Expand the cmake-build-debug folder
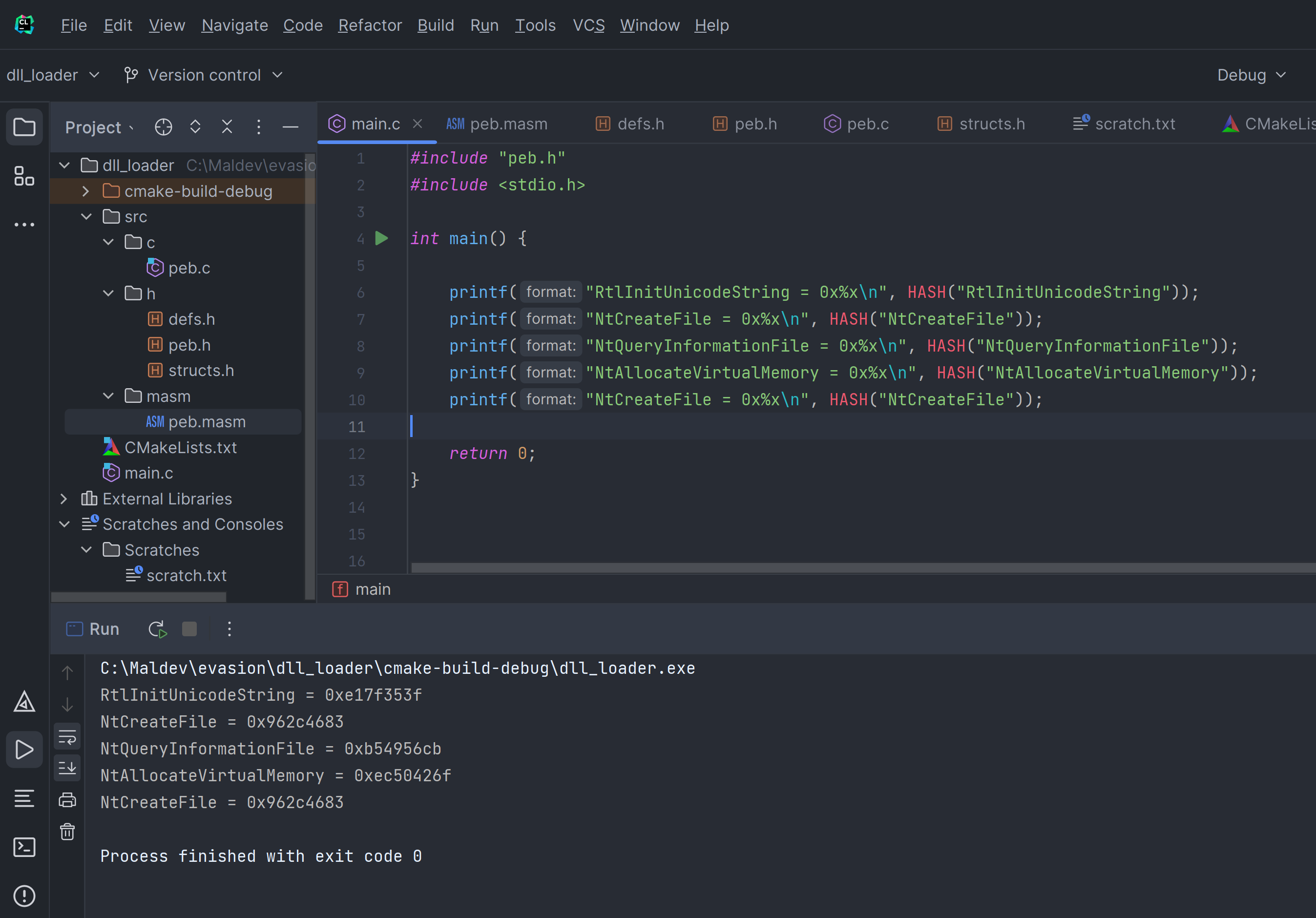Screen dimensions: 1316x918 click(x=86, y=191)
